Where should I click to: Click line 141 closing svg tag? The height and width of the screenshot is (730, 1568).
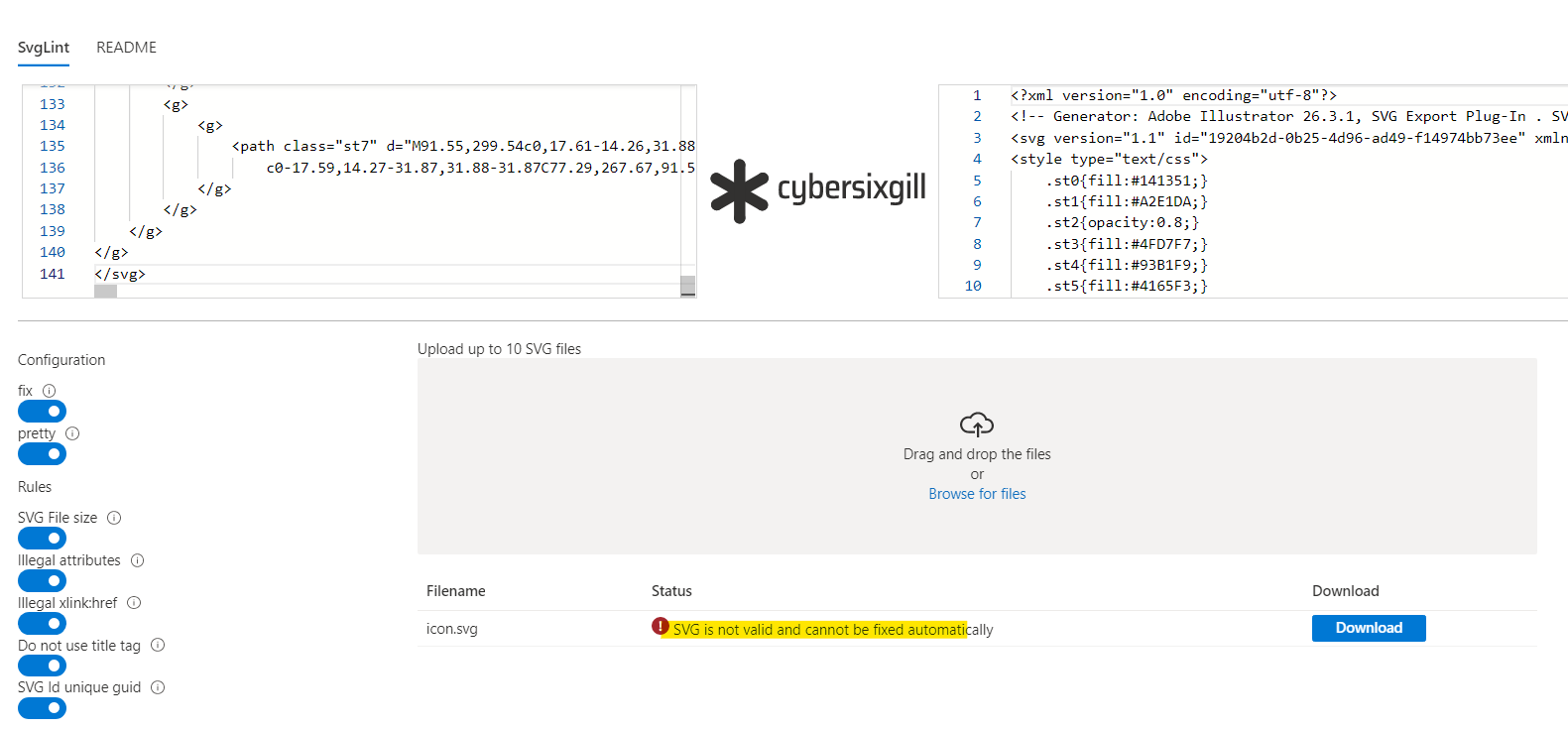coord(120,274)
